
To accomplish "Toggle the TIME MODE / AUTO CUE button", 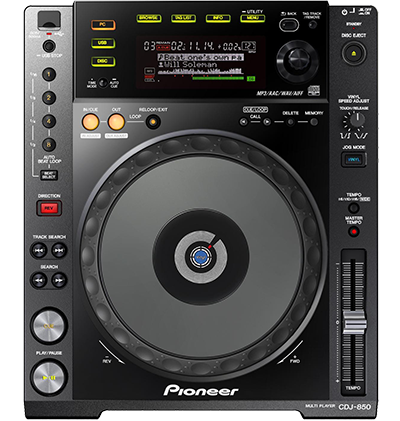I will (x=103, y=83).
